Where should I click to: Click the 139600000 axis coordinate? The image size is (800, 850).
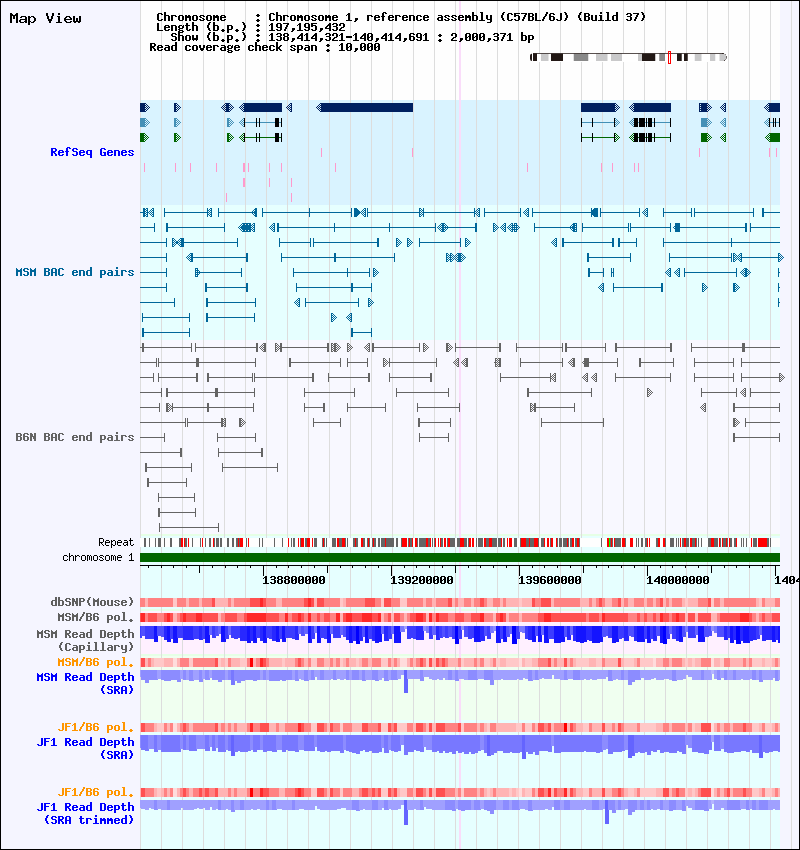click(550, 580)
